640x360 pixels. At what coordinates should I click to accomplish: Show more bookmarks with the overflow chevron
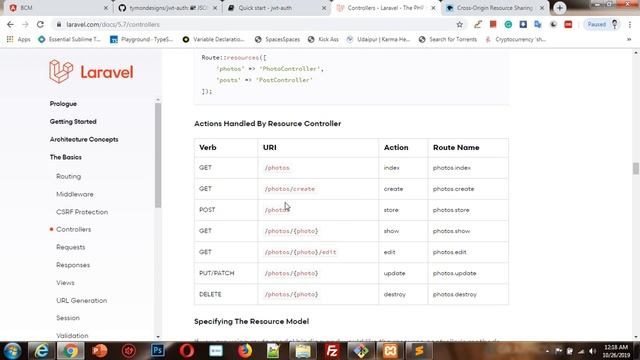pos(629,40)
